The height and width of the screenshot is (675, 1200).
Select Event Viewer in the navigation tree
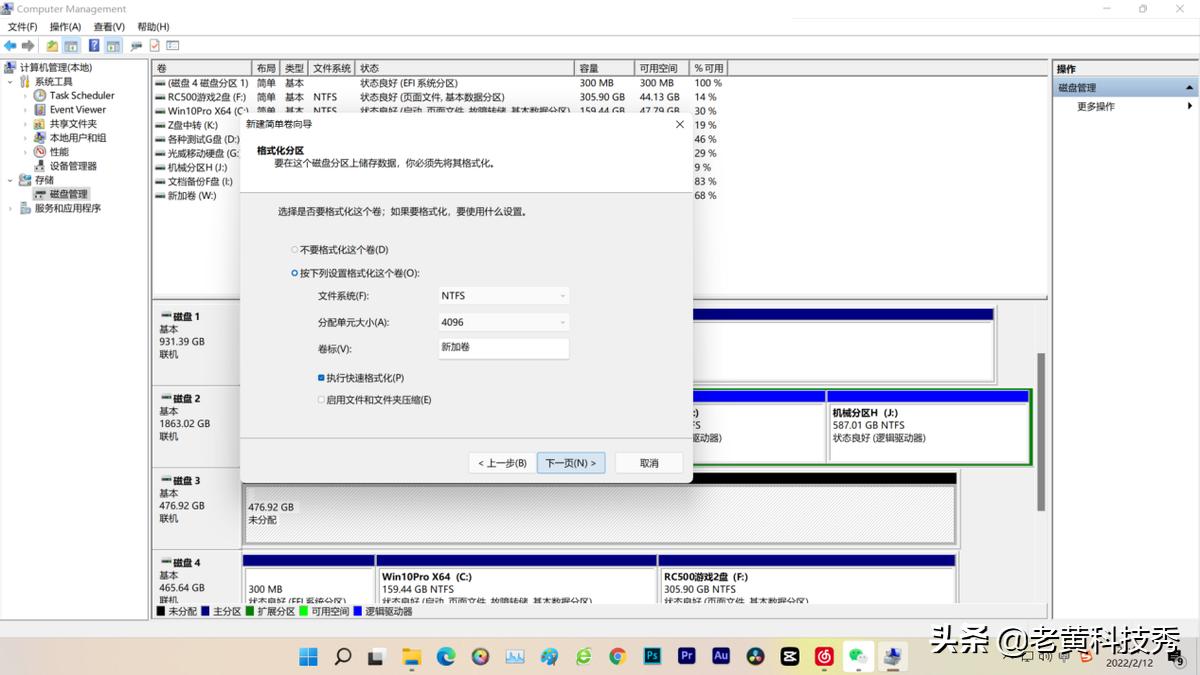click(x=77, y=110)
